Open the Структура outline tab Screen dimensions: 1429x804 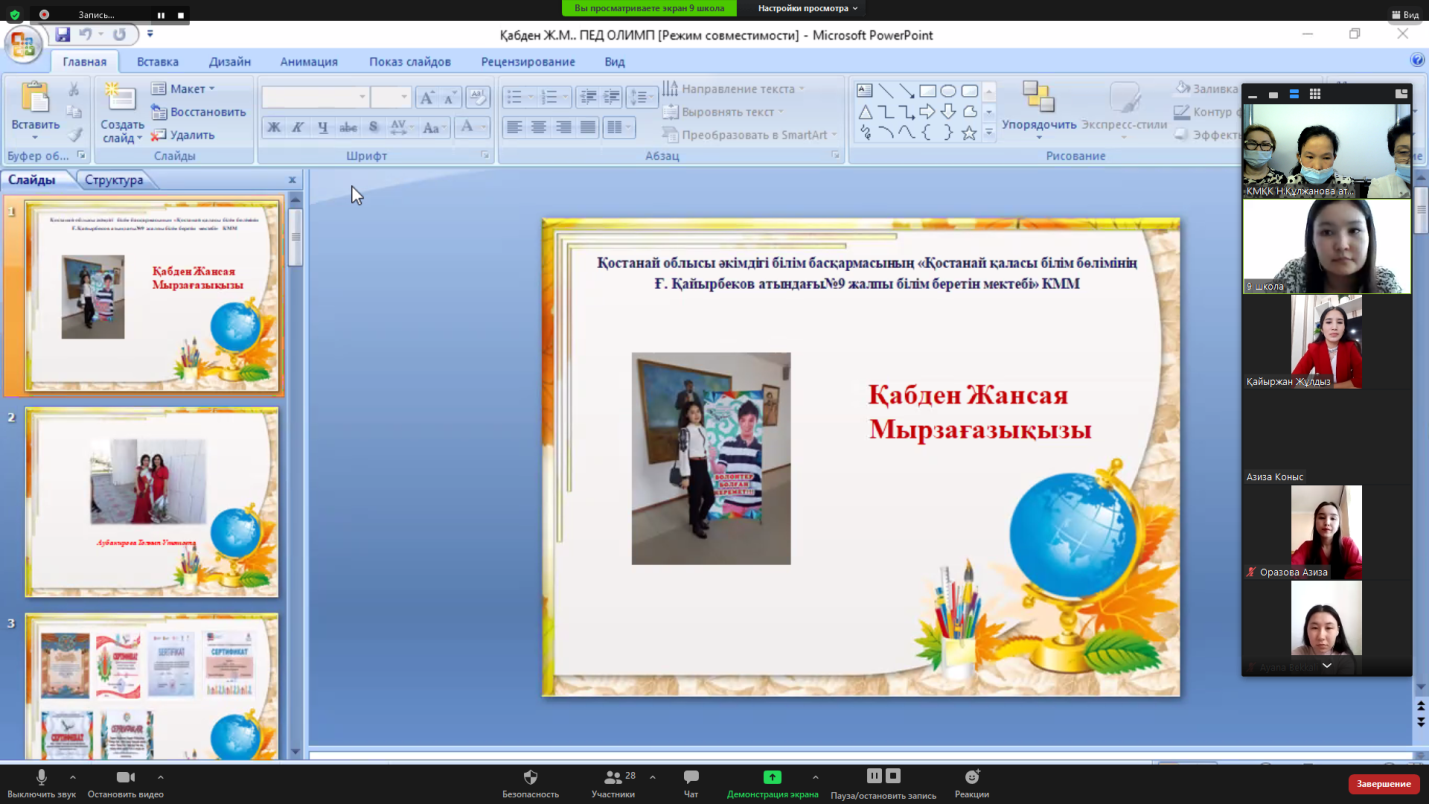pos(114,180)
